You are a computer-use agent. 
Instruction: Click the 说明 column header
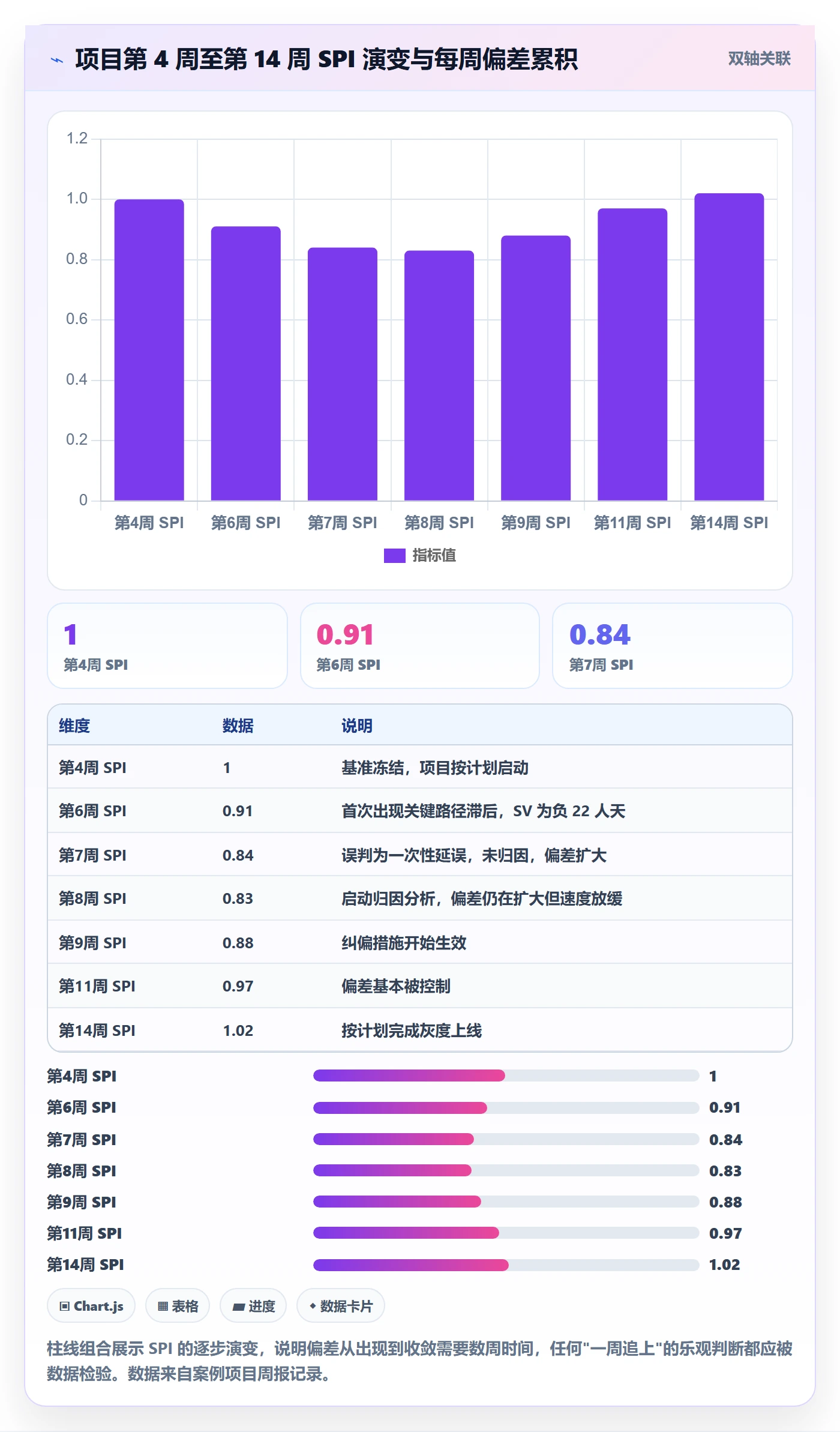coord(357,726)
